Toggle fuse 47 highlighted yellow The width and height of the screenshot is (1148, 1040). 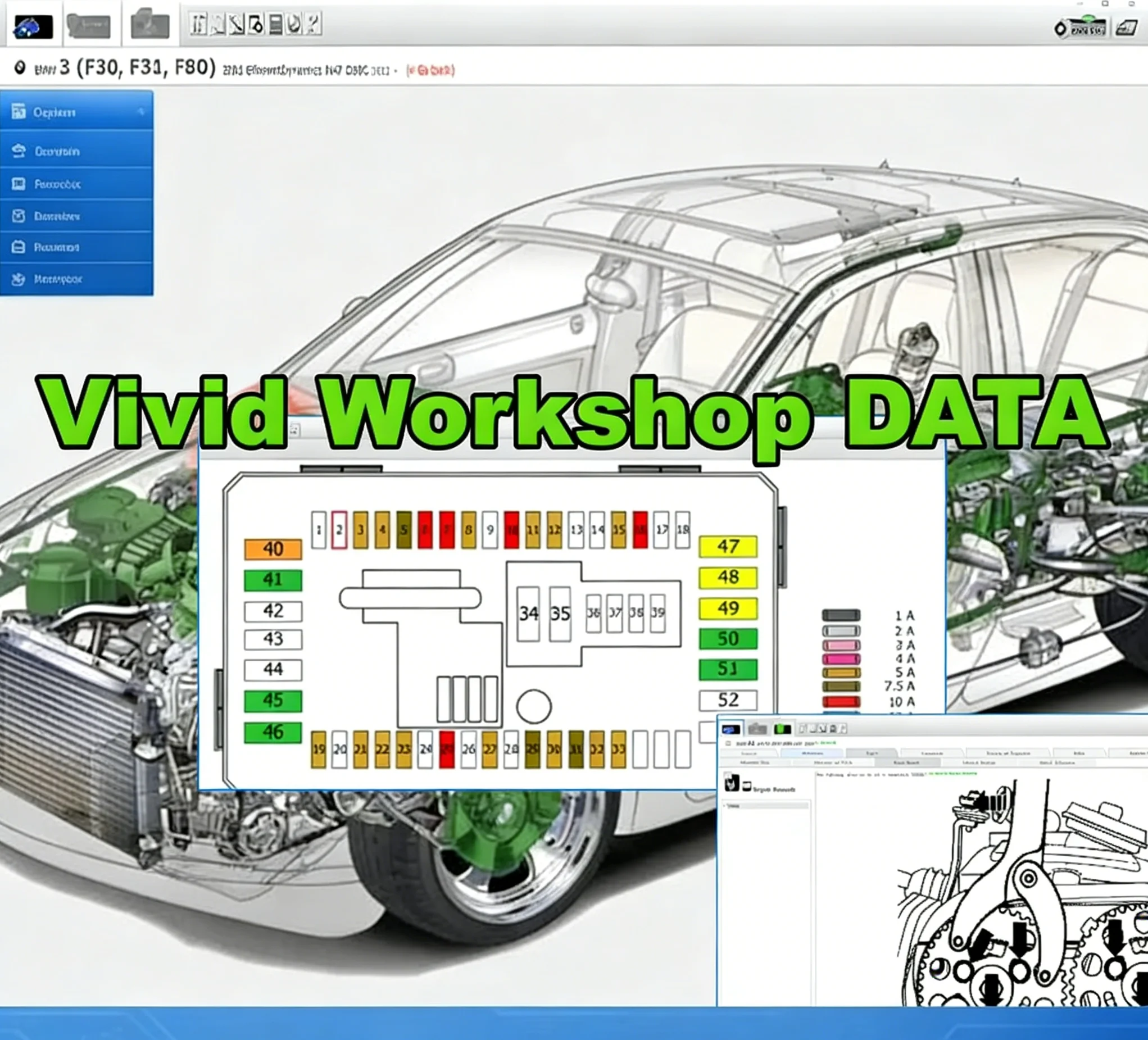tap(728, 547)
